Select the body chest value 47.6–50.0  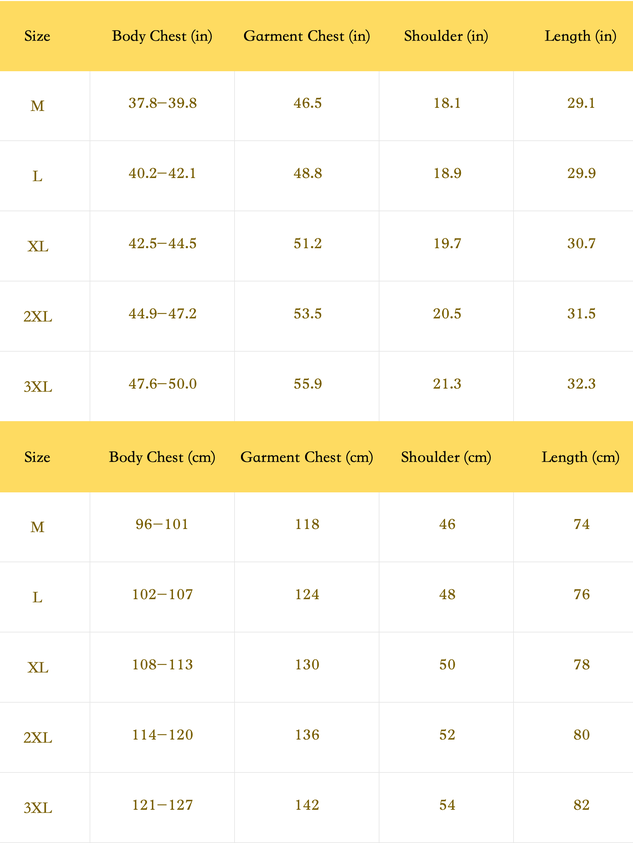(162, 384)
